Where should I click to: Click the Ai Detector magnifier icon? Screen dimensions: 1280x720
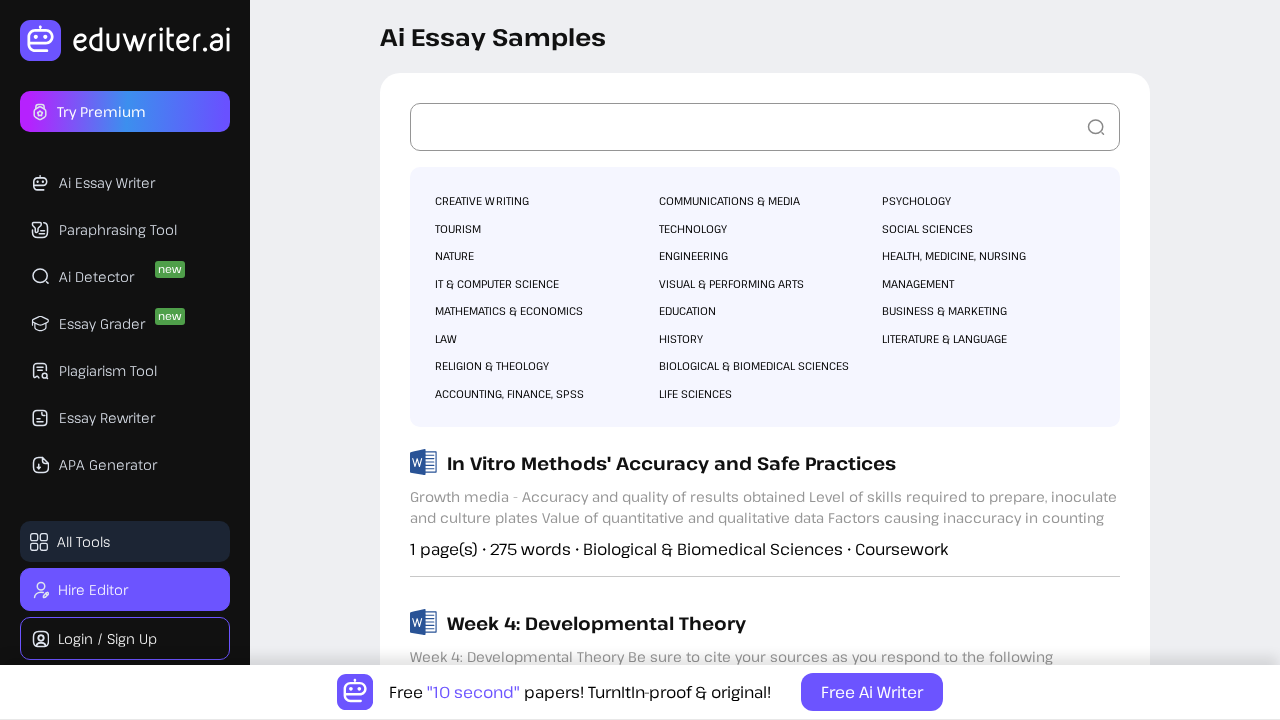coord(39,277)
